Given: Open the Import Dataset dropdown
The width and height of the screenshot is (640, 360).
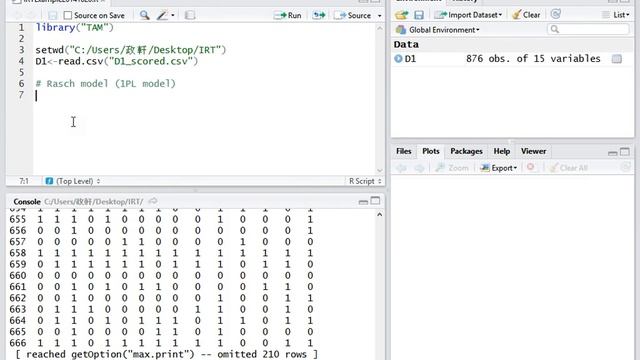Looking at the screenshot, I should point(468,15).
